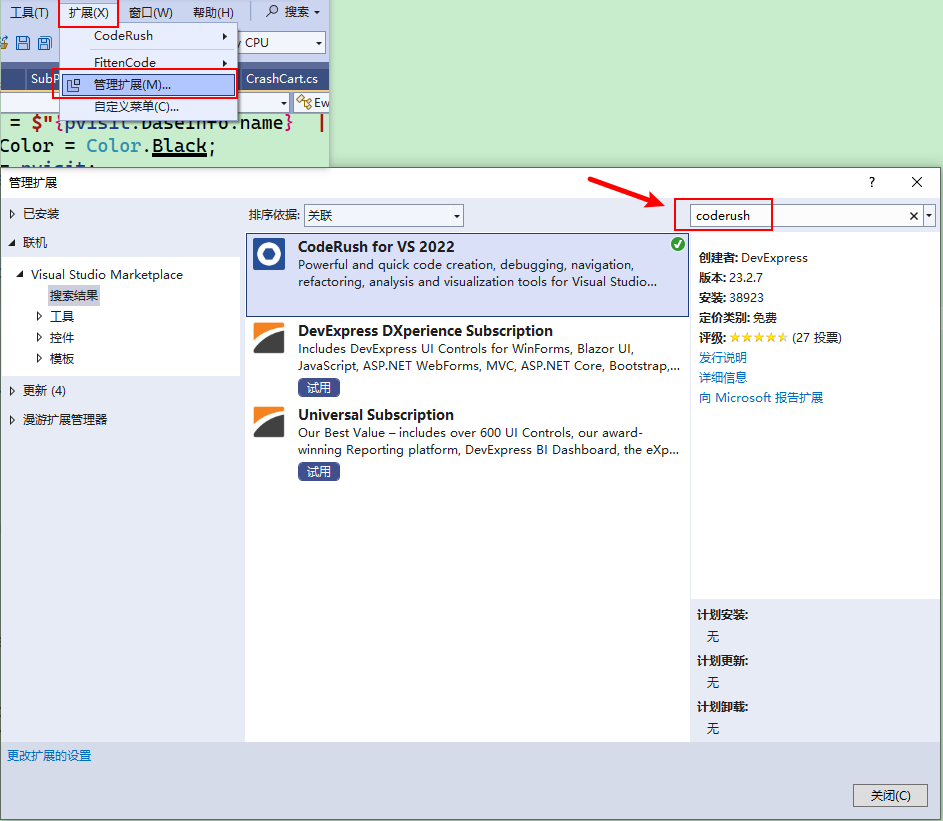Open the 发行说明 link
943x821 pixels.
(x=722, y=357)
